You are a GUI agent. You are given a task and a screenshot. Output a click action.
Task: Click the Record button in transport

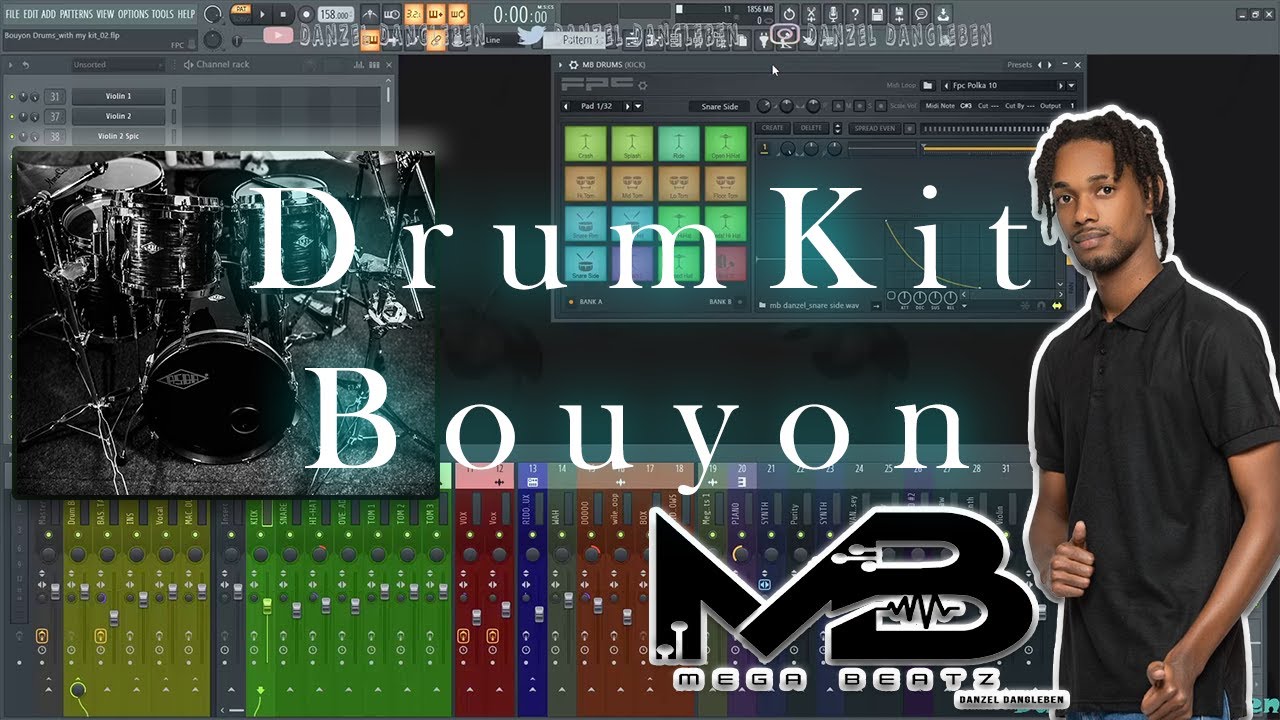tap(306, 14)
